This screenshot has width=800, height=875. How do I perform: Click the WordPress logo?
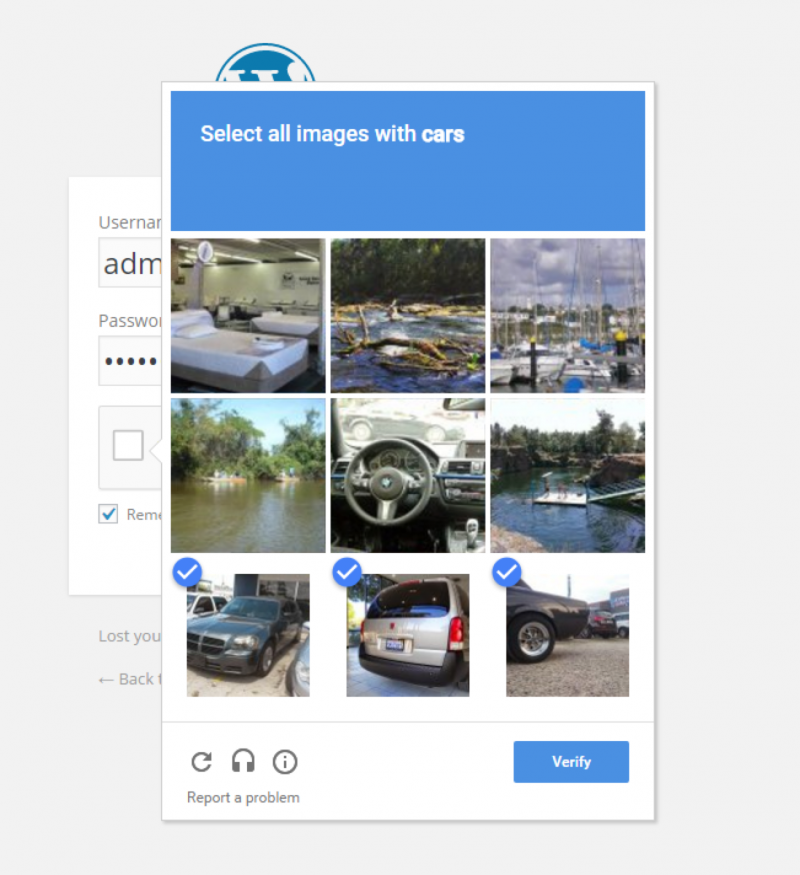click(265, 62)
